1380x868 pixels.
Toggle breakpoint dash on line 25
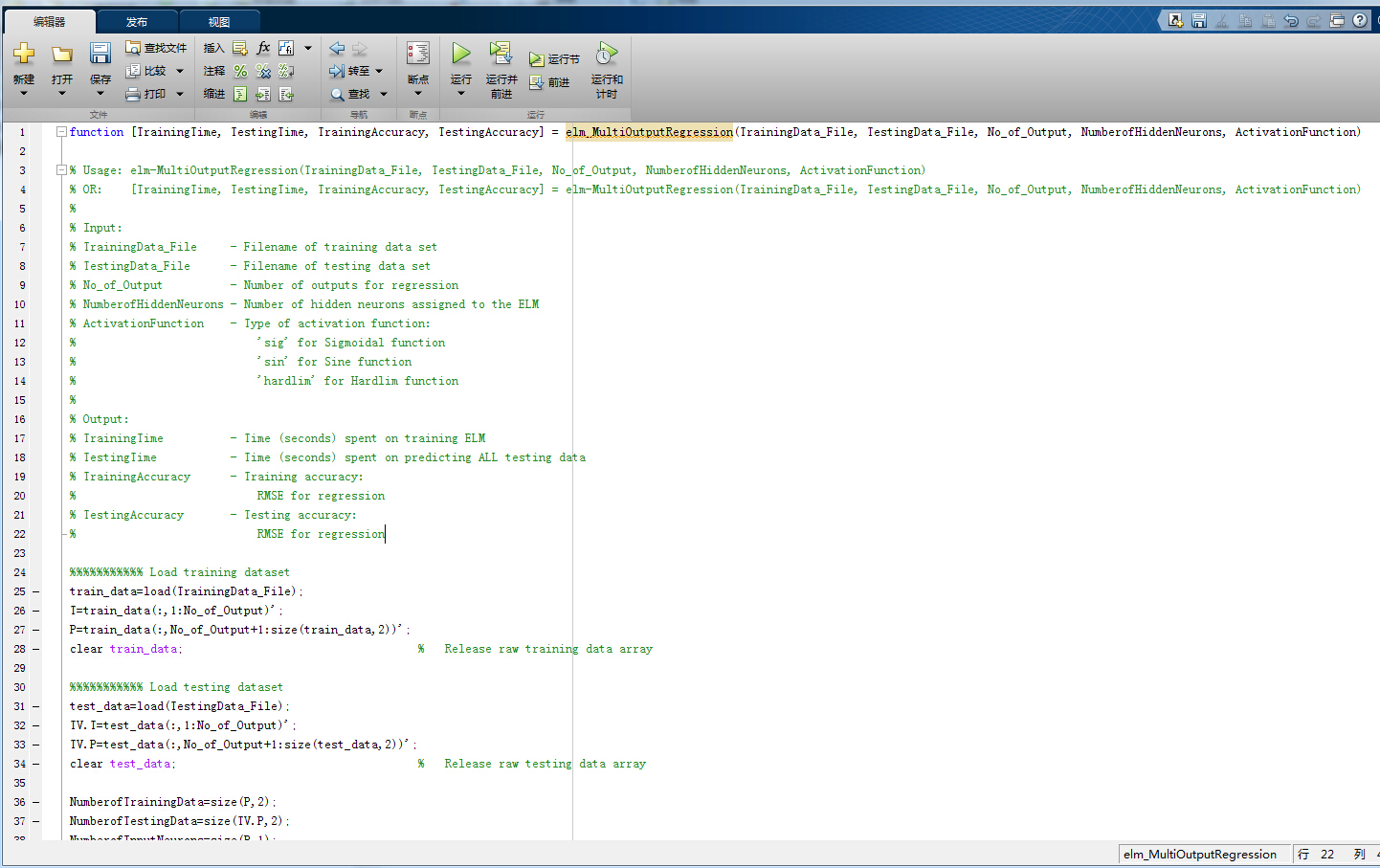pos(35,591)
